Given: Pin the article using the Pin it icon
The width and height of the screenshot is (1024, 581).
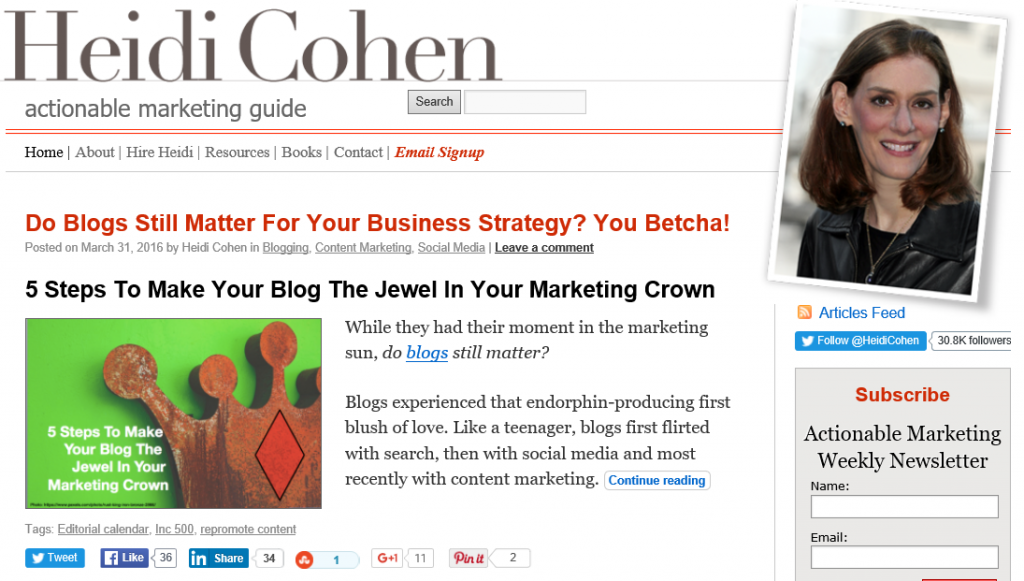Looking at the screenshot, I should 468,558.
